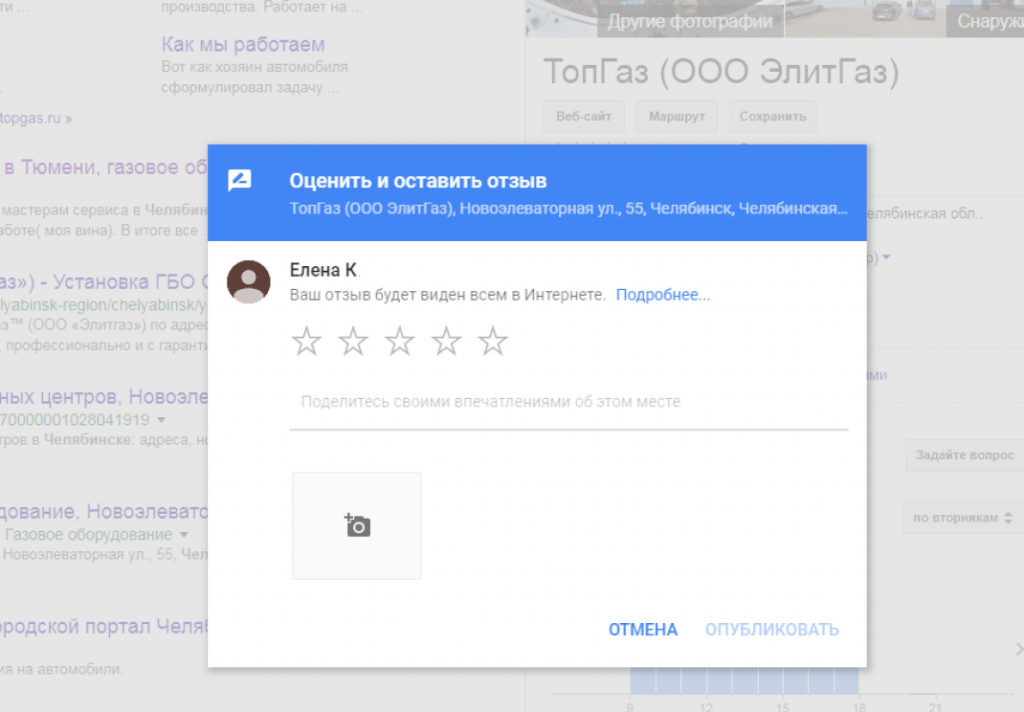Viewport: 1024px width, 712px height.
Task: Click the dialog title 'Оценить и оставить отзыв'
Action: pos(418,181)
